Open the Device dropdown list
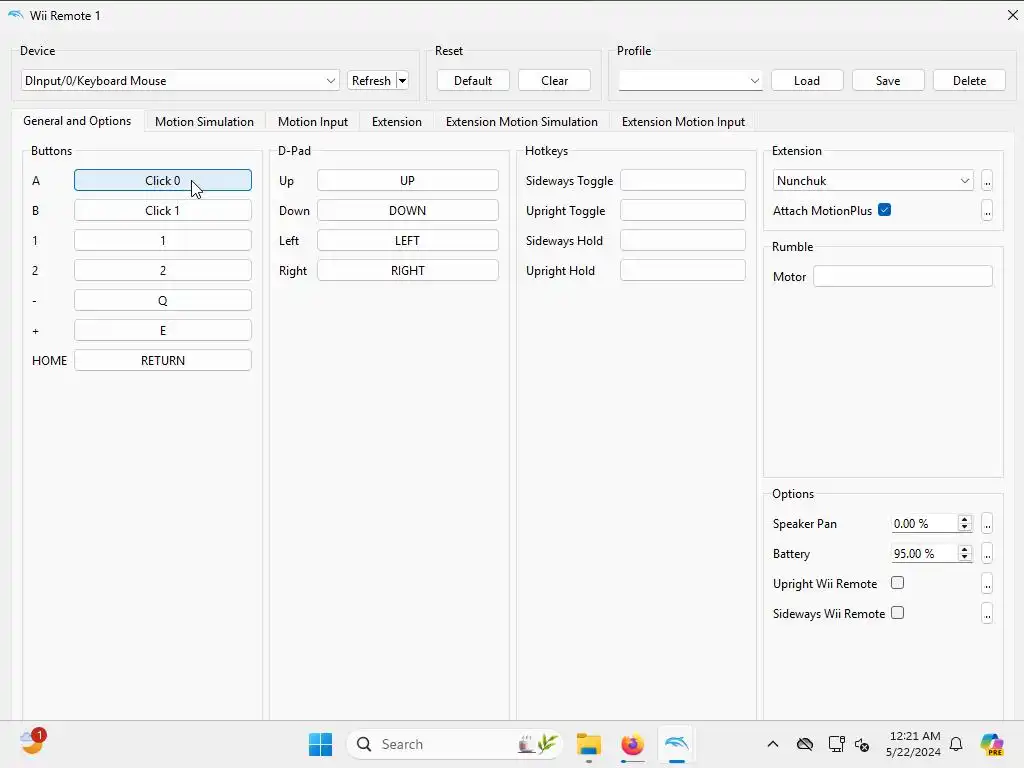 pos(180,80)
